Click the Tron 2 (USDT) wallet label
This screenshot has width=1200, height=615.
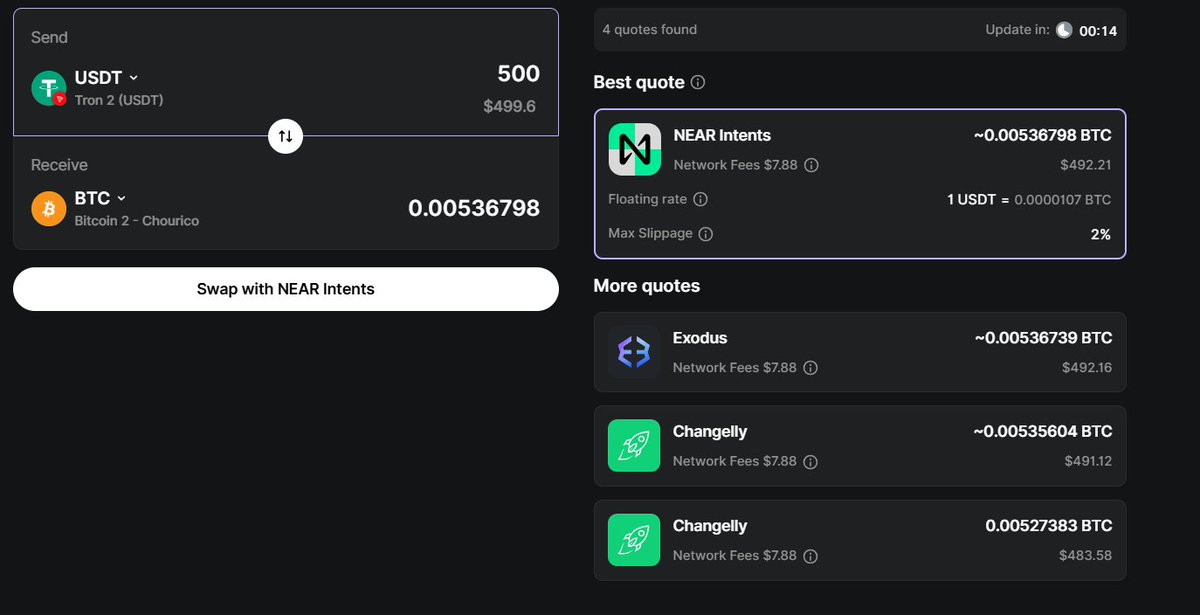click(x=119, y=100)
